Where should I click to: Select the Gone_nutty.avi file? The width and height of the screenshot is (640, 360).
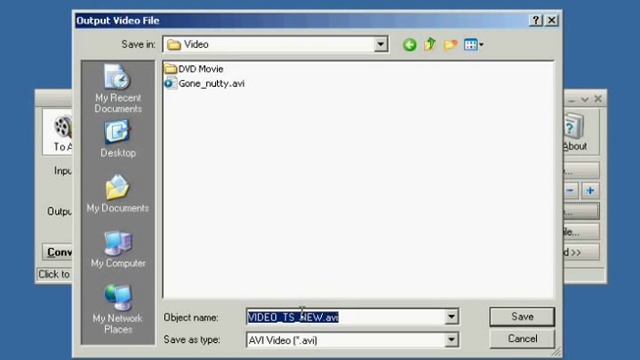point(204,83)
